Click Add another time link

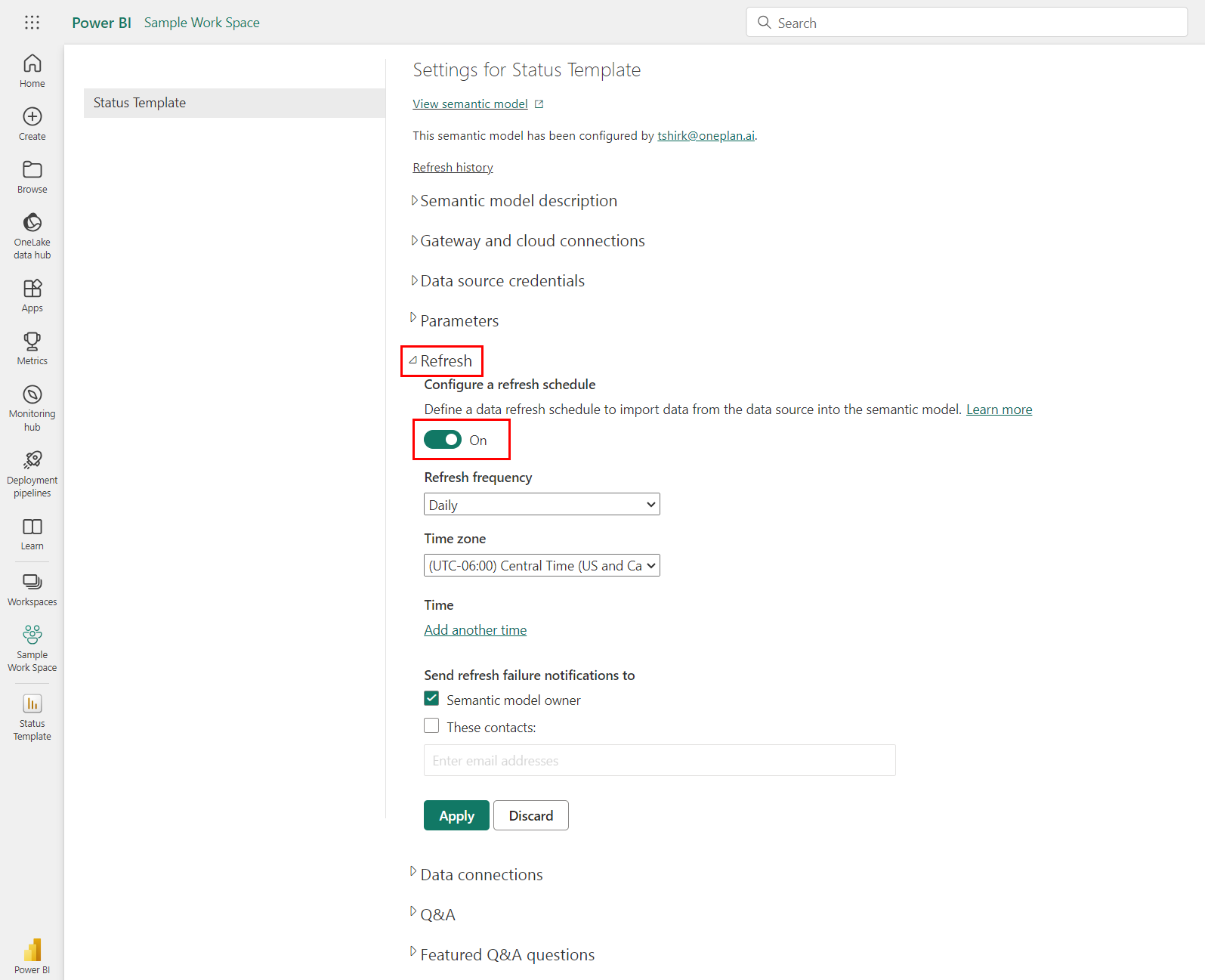click(475, 630)
